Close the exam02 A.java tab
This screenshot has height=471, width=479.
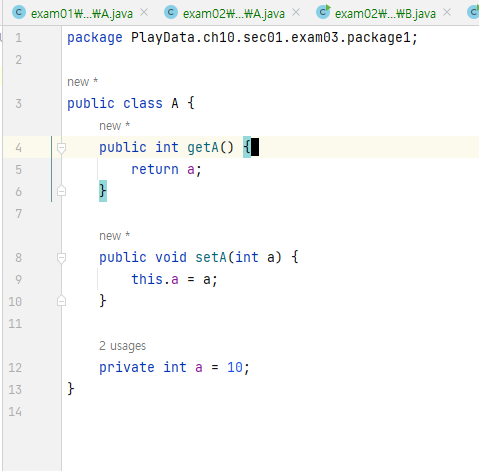click(x=296, y=13)
